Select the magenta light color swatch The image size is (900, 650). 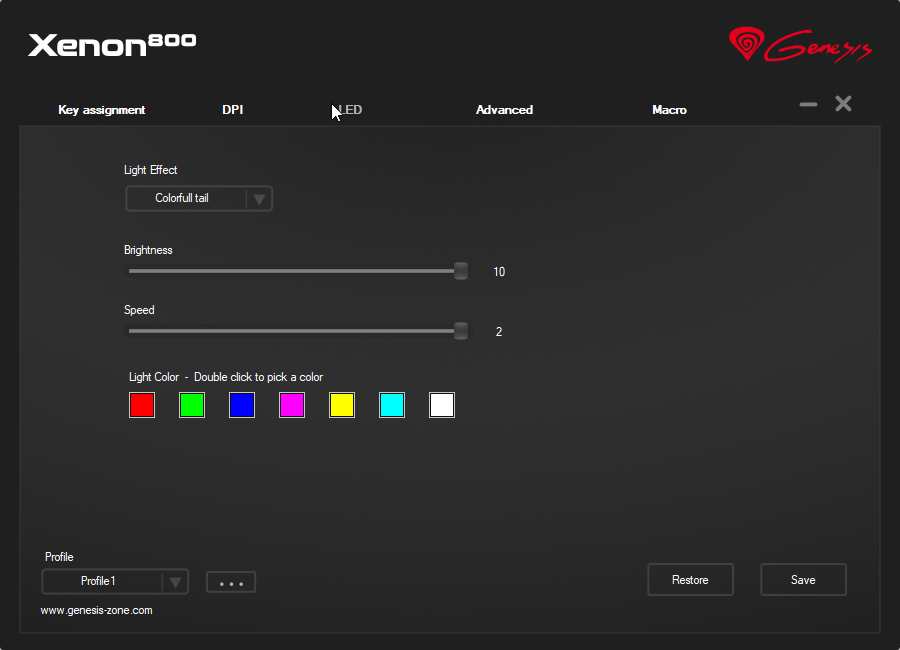[292, 405]
